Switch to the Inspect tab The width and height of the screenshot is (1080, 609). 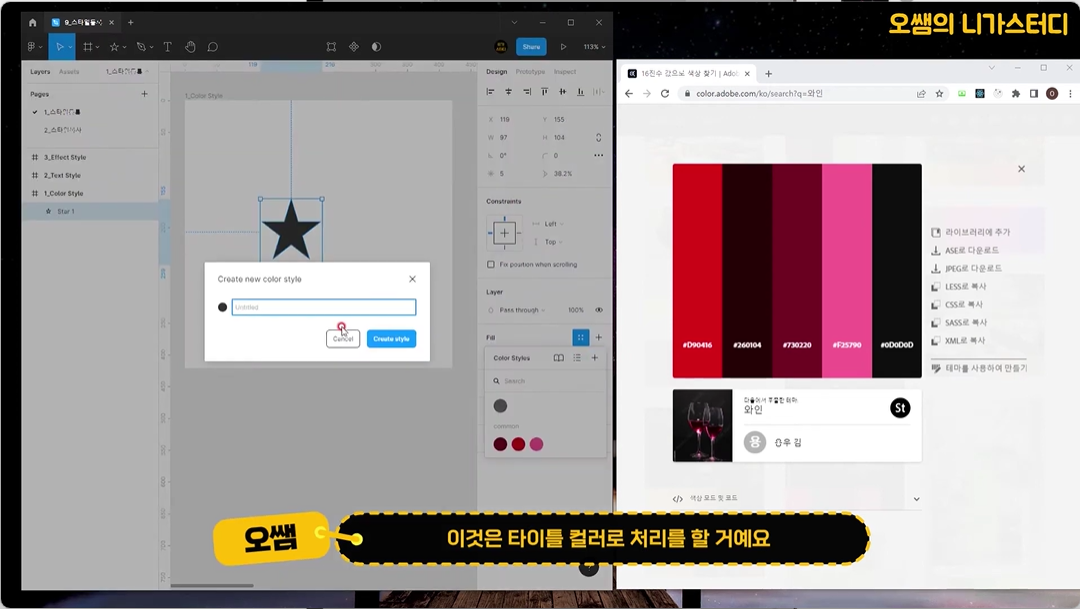pyautogui.click(x=565, y=72)
